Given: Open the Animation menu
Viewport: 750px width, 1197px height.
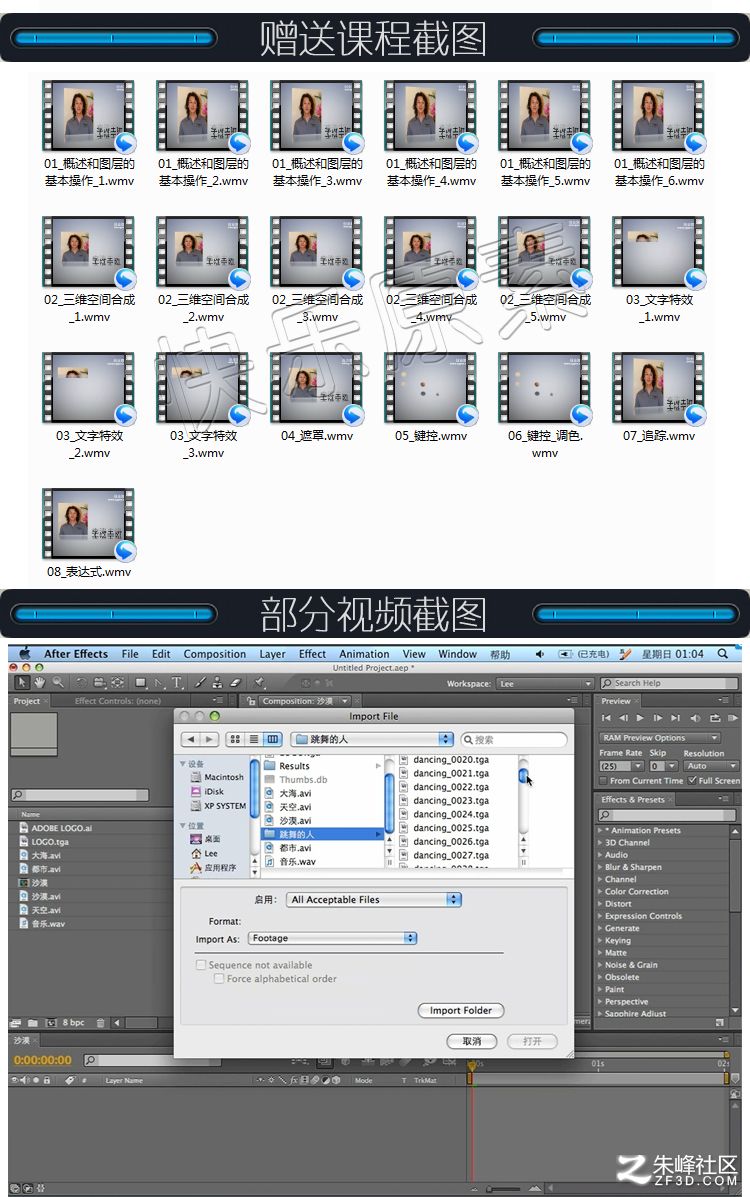Looking at the screenshot, I should click(364, 654).
